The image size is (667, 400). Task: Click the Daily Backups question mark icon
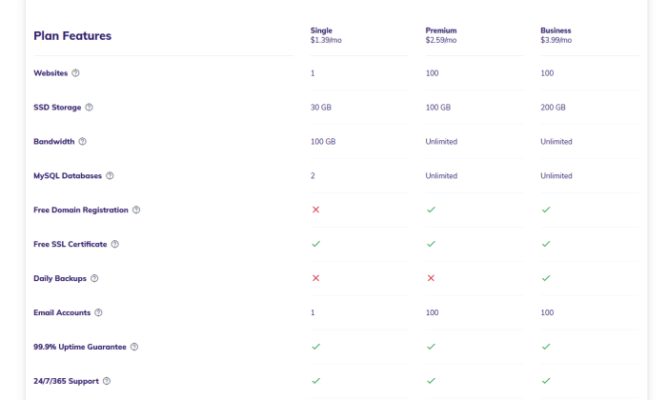tap(94, 278)
